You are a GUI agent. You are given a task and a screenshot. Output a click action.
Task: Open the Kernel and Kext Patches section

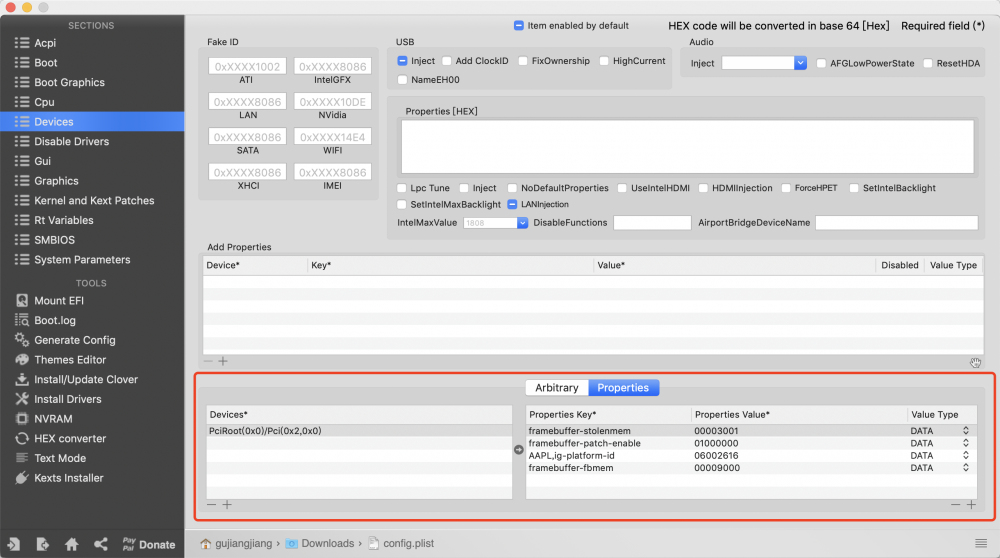click(92, 200)
